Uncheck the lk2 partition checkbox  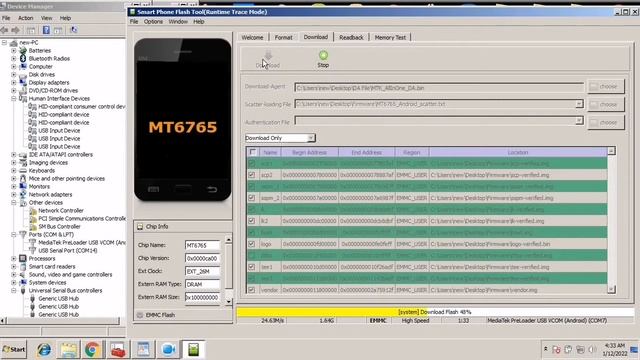point(252,221)
